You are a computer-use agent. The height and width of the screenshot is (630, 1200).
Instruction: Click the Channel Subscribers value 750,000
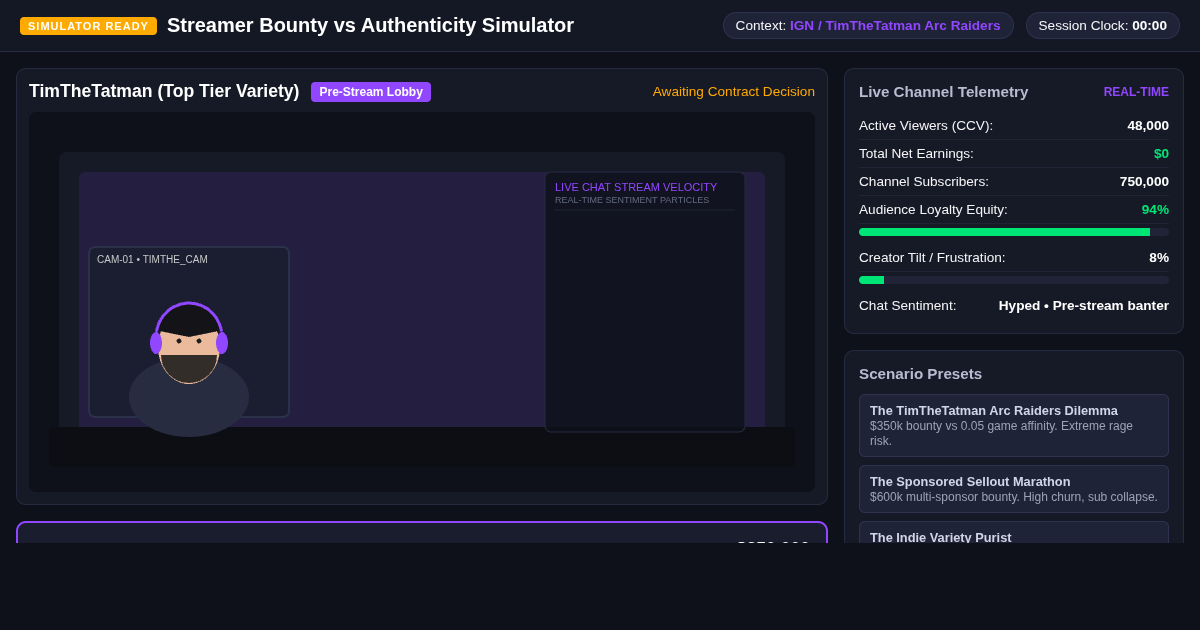coord(1144,182)
